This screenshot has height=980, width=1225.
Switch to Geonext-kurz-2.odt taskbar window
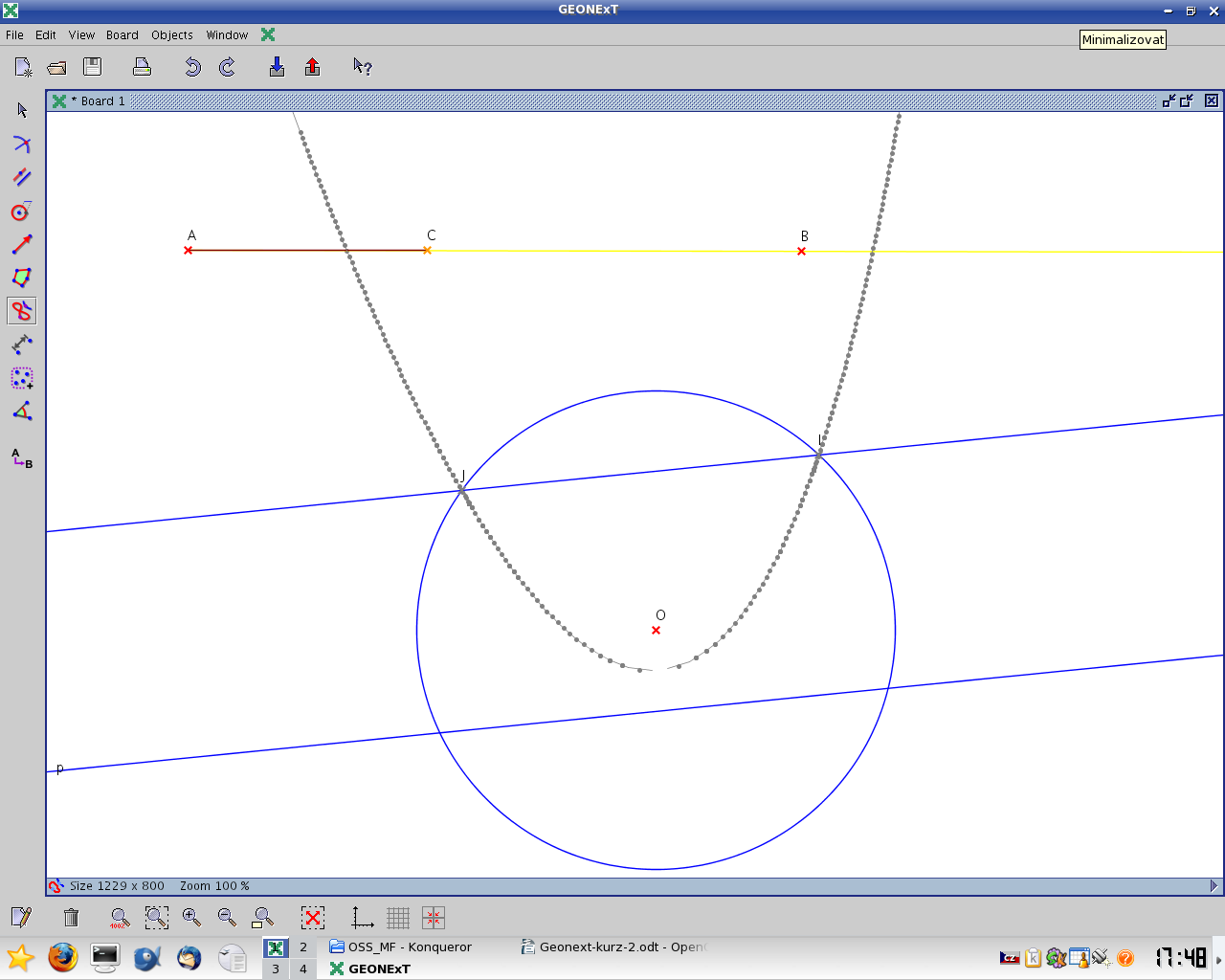point(613,947)
